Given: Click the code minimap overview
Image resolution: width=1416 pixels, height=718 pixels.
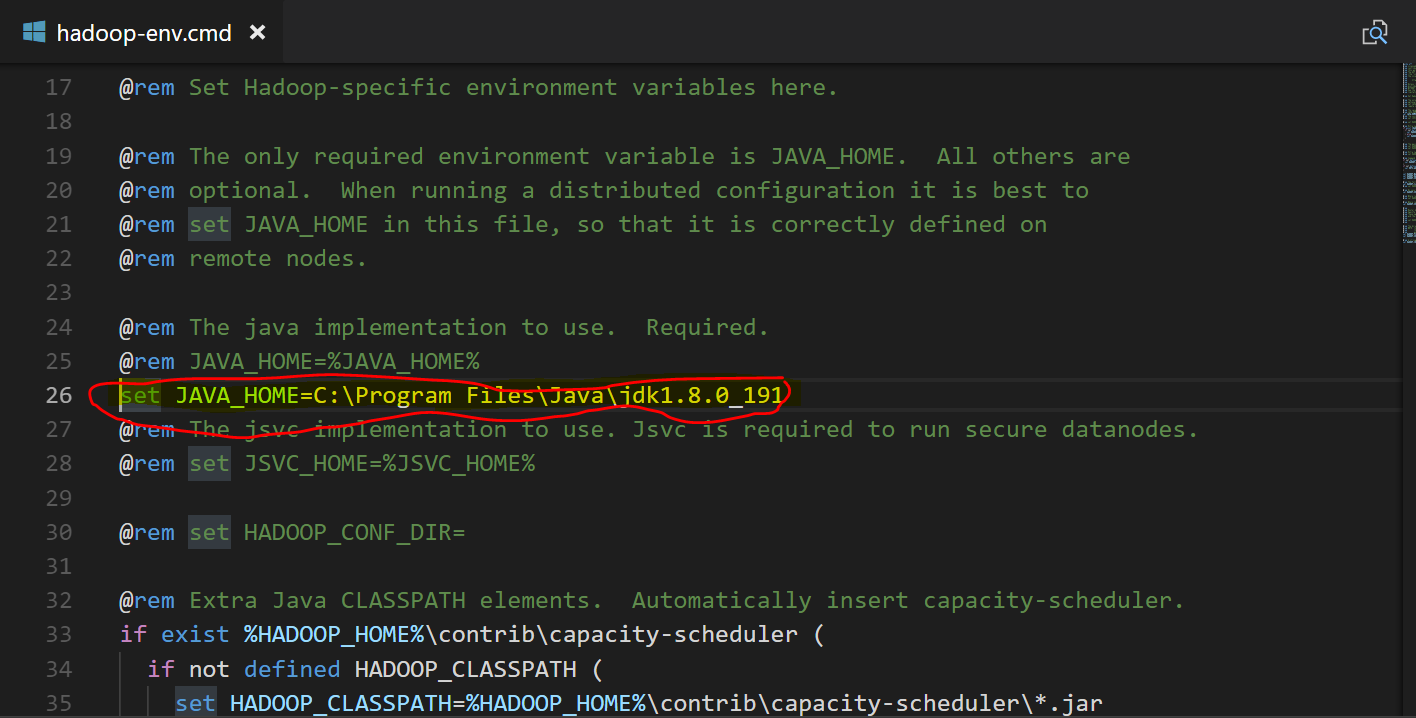Looking at the screenshot, I should click(1409, 155).
